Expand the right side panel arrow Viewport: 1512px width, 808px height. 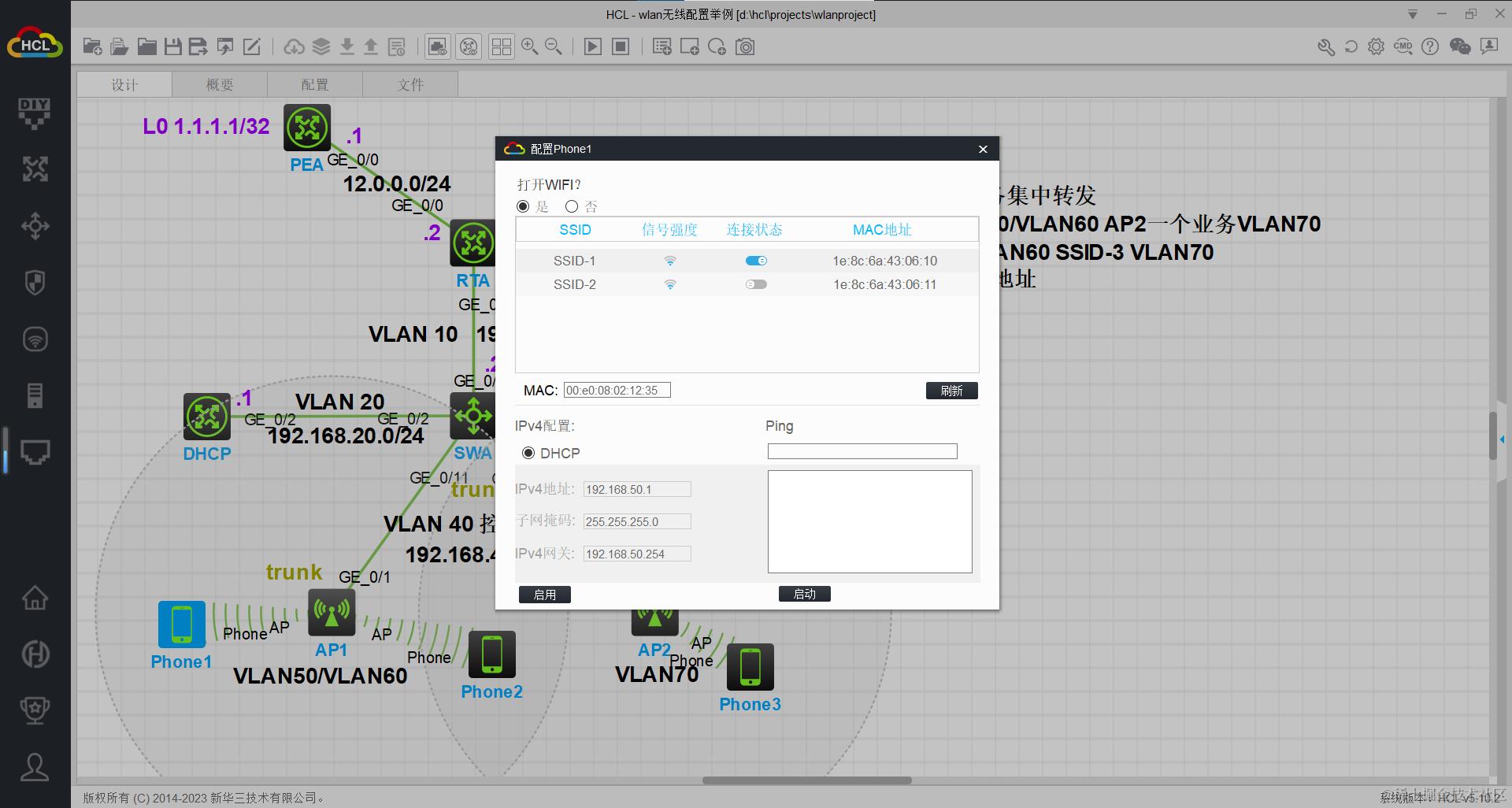(x=1502, y=439)
